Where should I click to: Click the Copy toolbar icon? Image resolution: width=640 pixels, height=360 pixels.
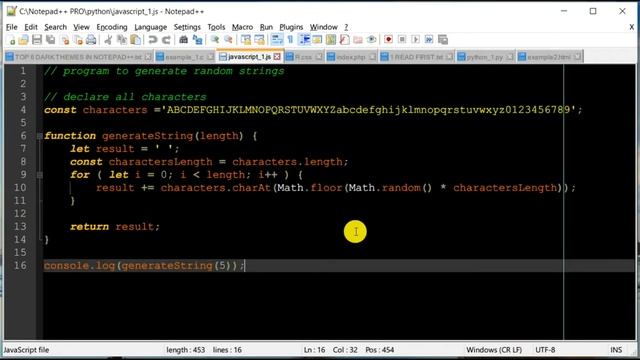click(122, 40)
